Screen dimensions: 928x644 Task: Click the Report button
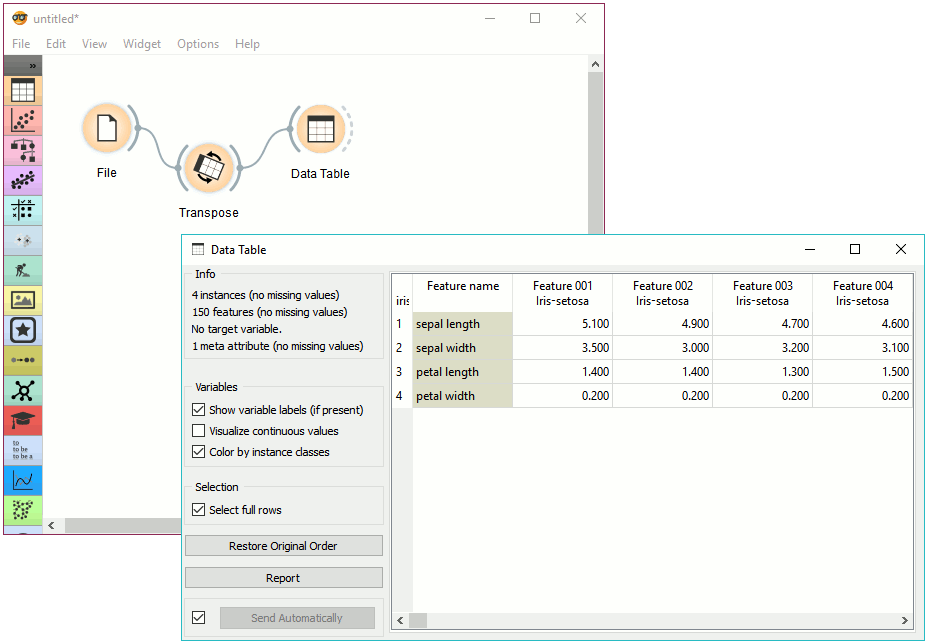tap(283, 578)
